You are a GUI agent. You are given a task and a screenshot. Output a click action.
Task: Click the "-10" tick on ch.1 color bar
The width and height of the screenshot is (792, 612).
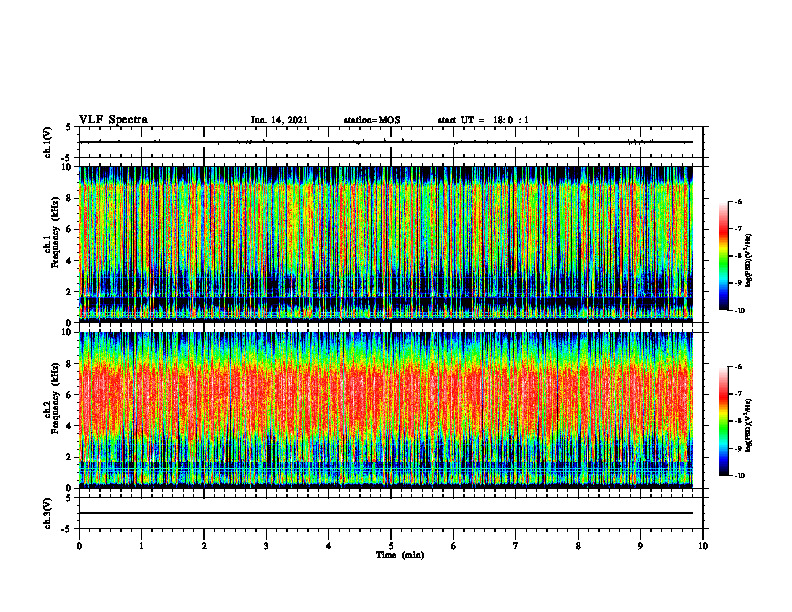coord(740,310)
